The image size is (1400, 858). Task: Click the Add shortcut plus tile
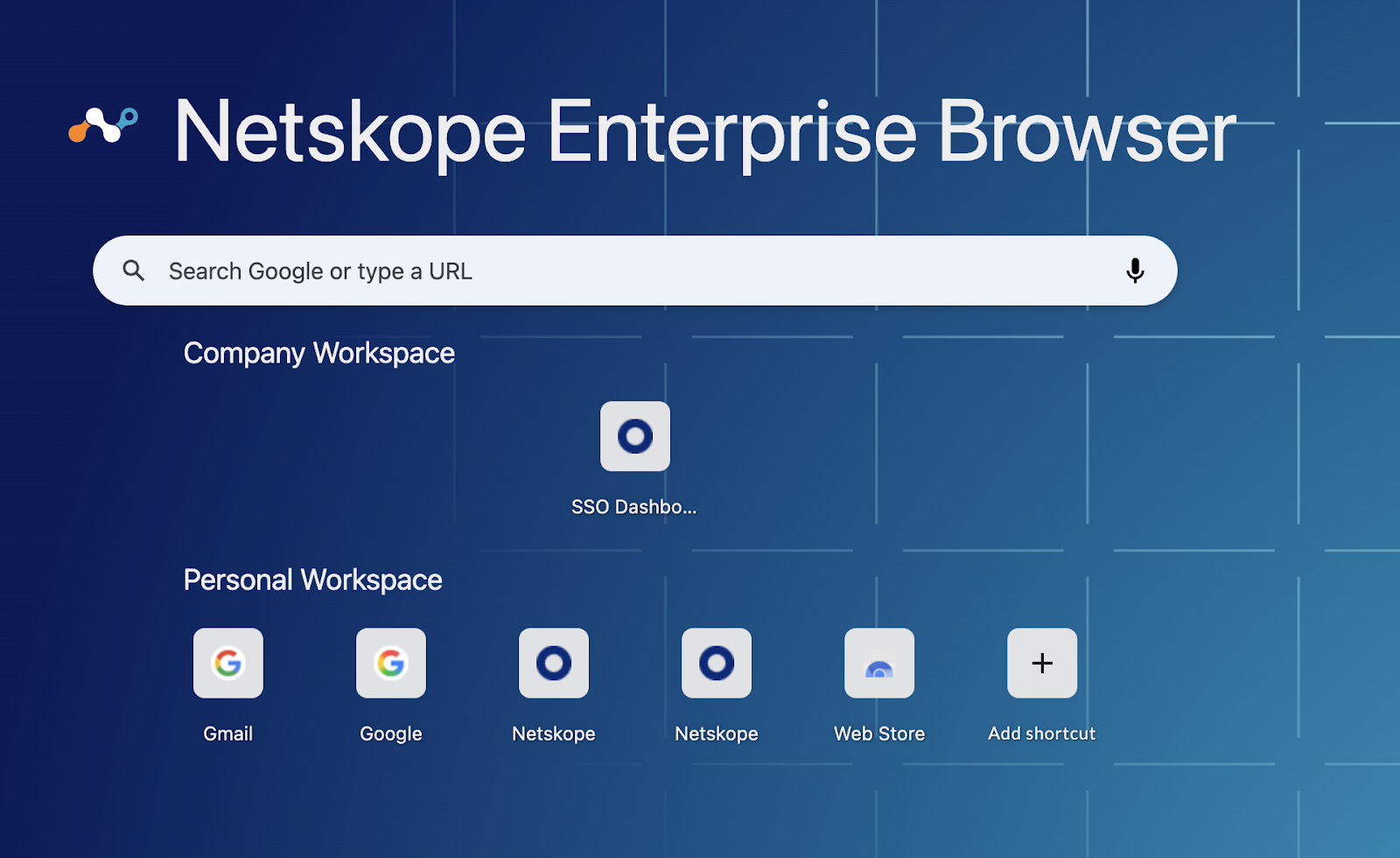(1042, 663)
